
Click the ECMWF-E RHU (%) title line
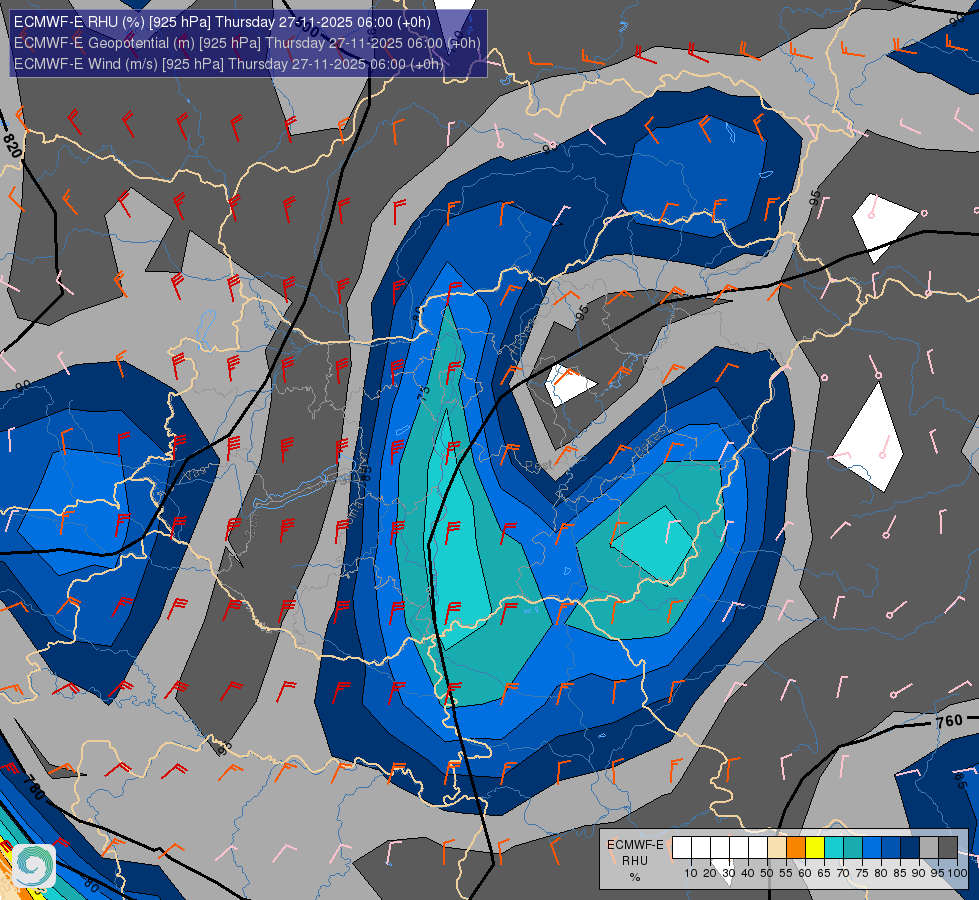[x=222, y=22]
